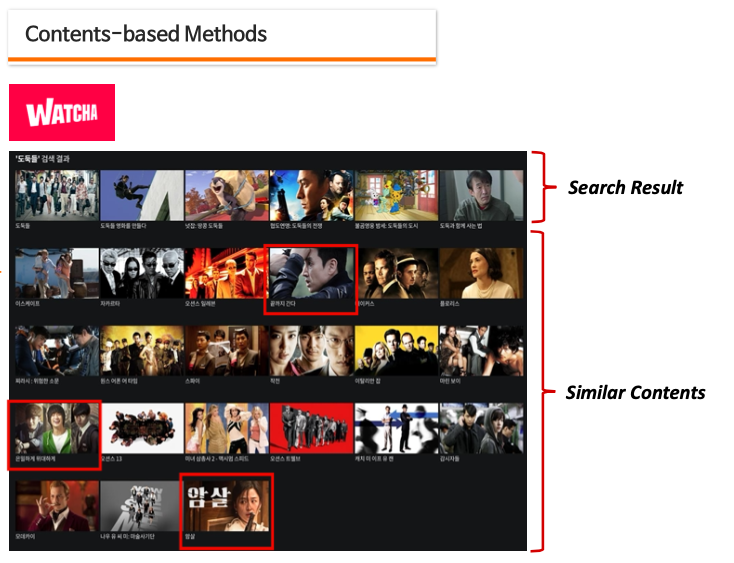Open the 도둑들 poster thumbnail
The image size is (734, 563).
(x=57, y=195)
